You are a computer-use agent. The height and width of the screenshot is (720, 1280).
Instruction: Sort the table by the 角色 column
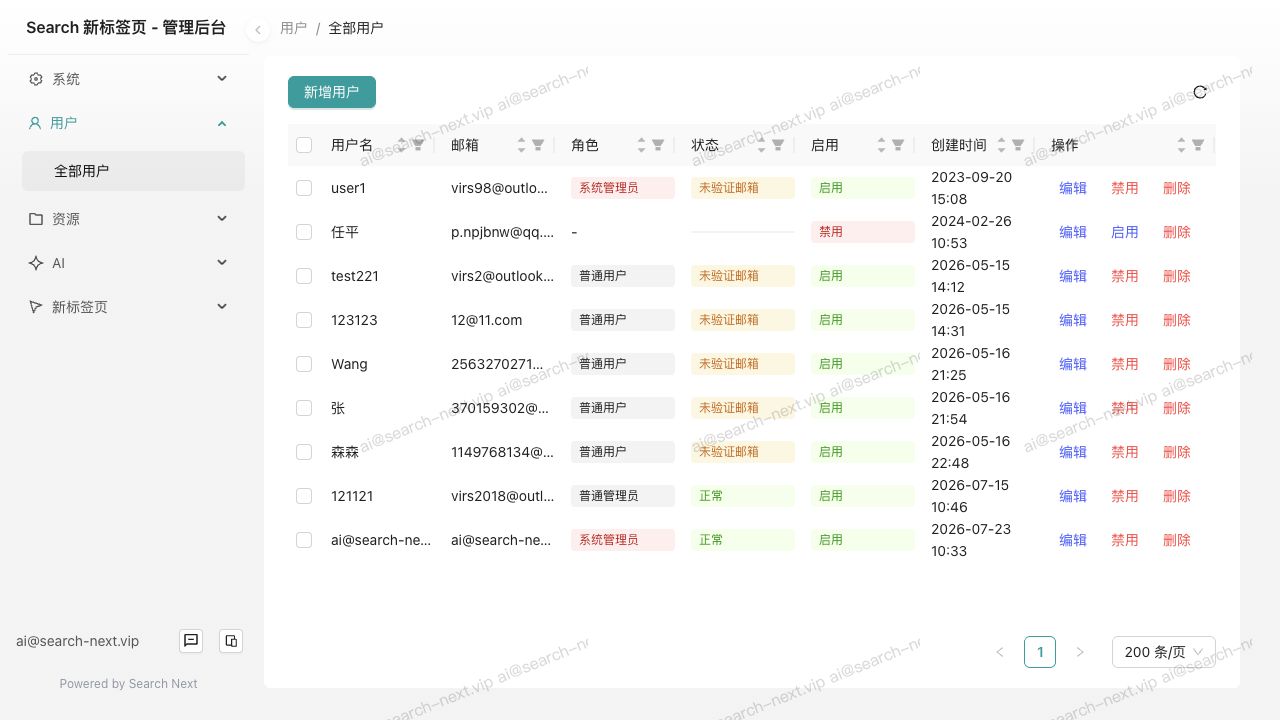[x=642, y=145]
